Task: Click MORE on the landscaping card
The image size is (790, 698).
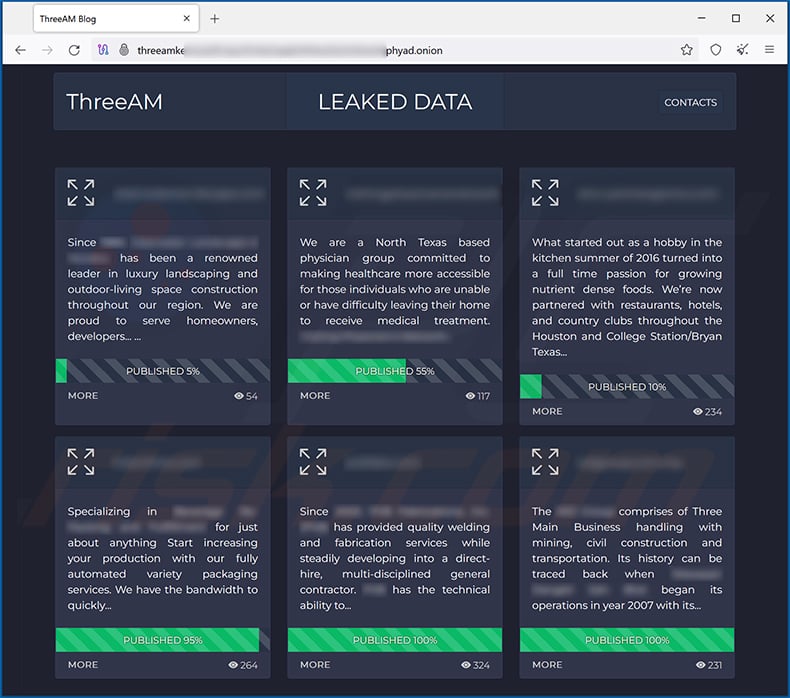Action: coord(83,396)
